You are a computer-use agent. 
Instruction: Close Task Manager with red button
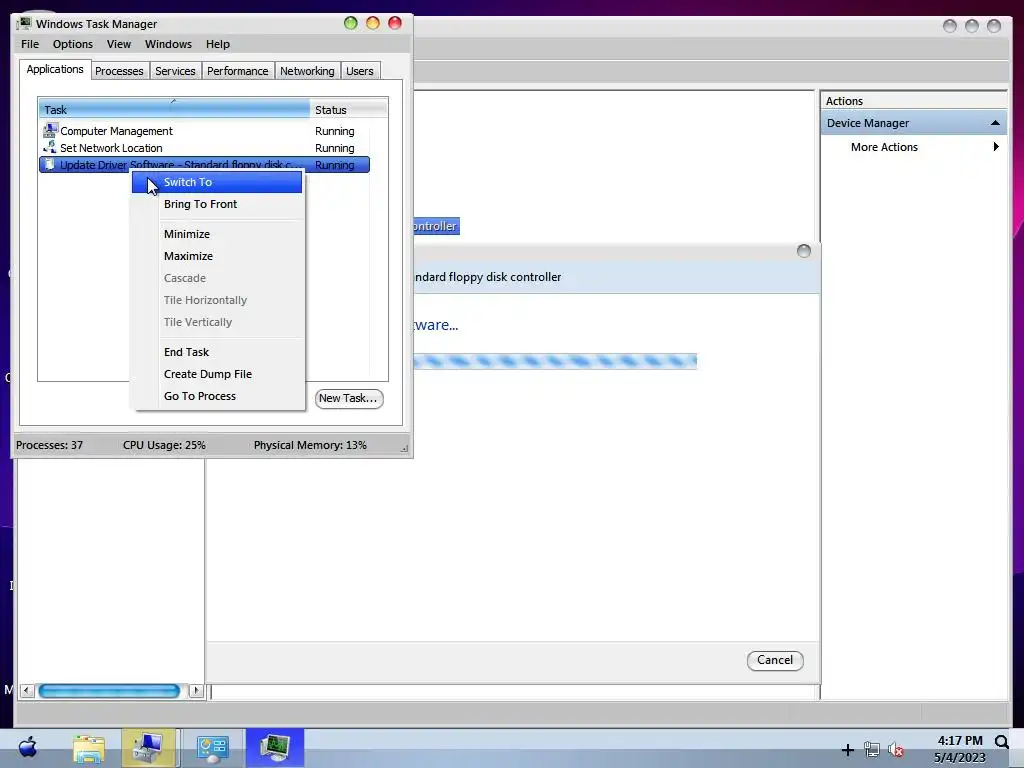point(395,24)
